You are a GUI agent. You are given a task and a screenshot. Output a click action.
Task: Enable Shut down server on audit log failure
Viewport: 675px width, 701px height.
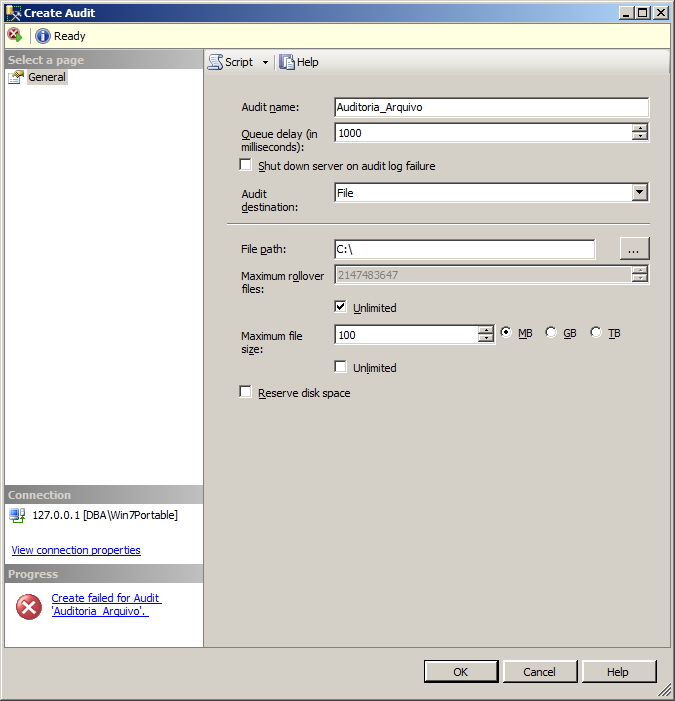245,165
